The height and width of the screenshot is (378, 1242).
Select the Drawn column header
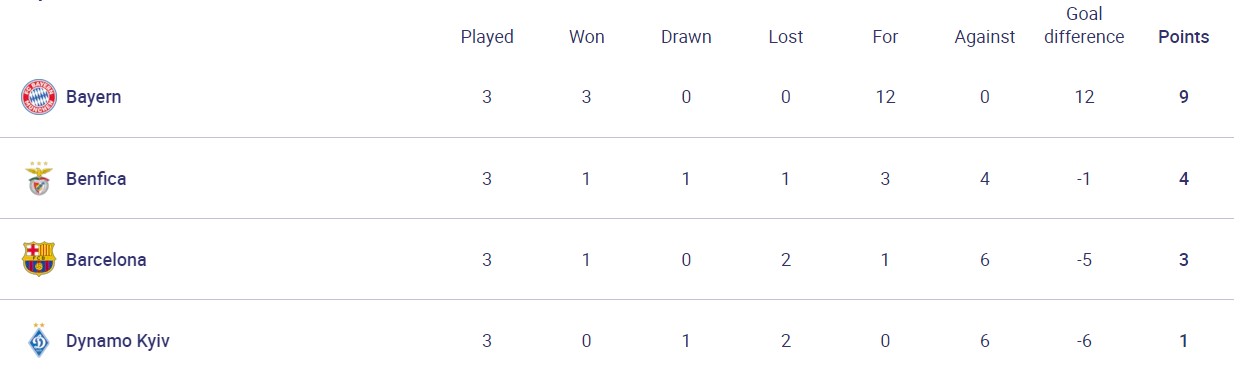[x=686, y=37]
